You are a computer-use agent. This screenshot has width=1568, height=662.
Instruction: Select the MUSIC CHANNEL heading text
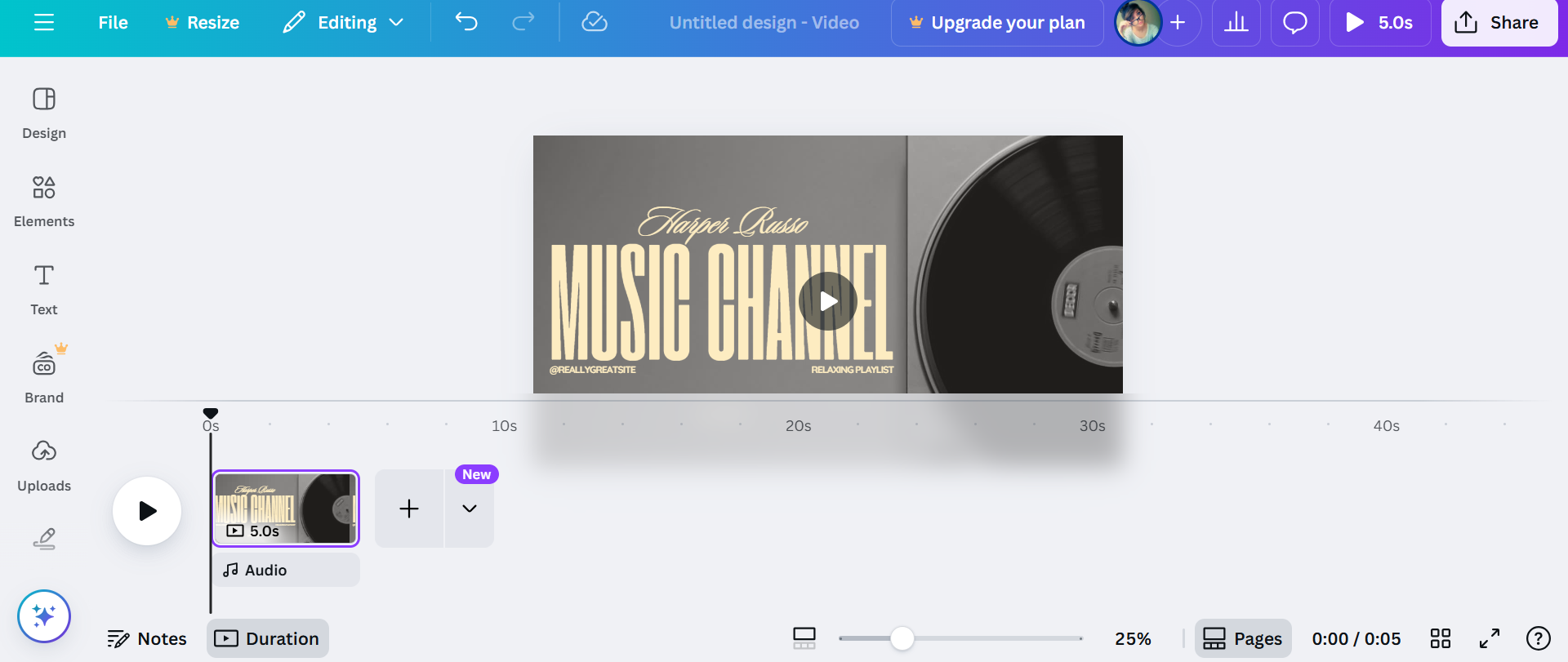722,302
